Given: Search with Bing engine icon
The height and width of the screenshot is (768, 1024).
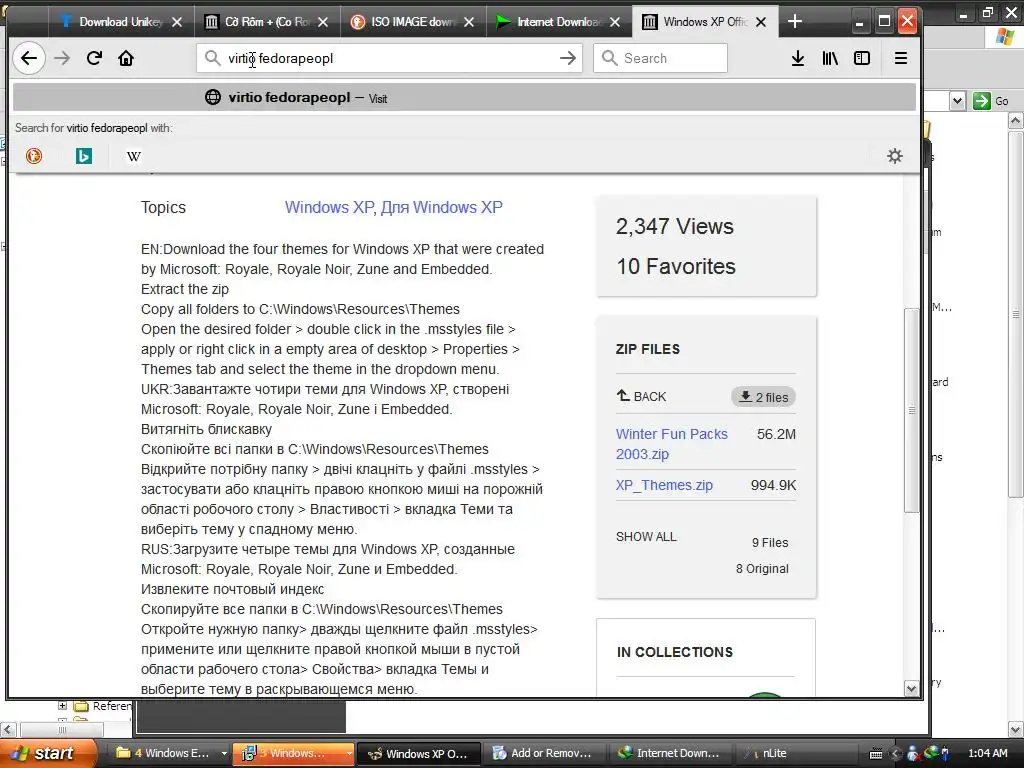Looking at the screenshot, I should tap(84, 155).
